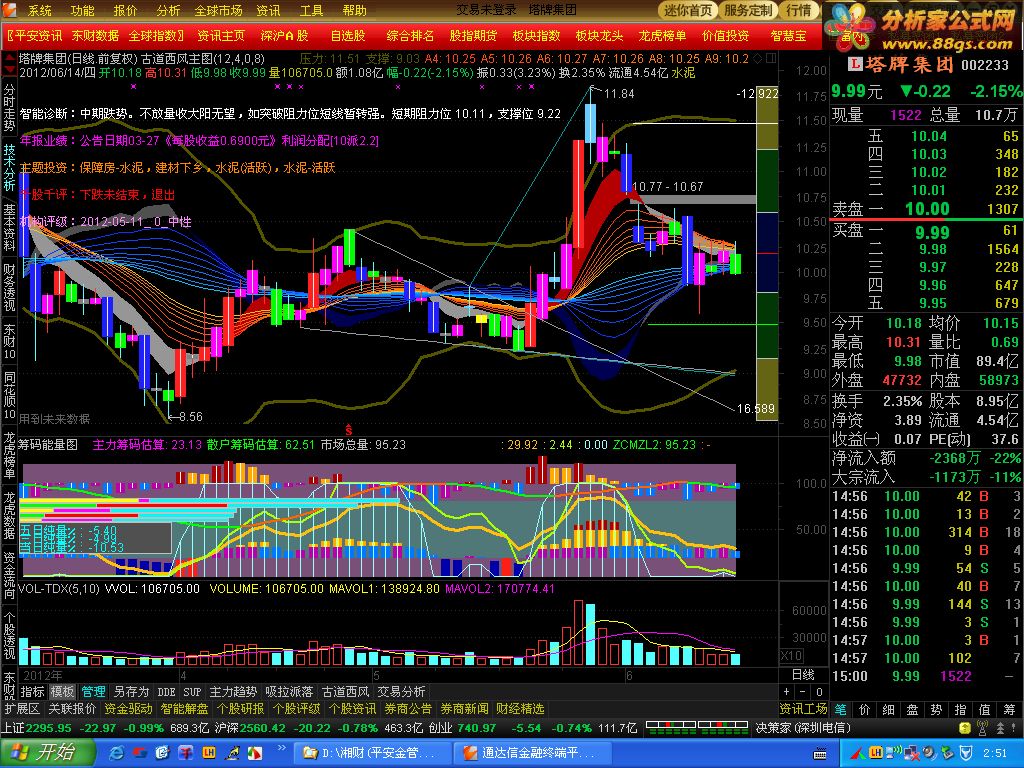Image resolution: width=1024 pixels, height=768 pixels.
Task: Switch to 资金流向 in the left sidebar
Action: click(x=9, y=576)
